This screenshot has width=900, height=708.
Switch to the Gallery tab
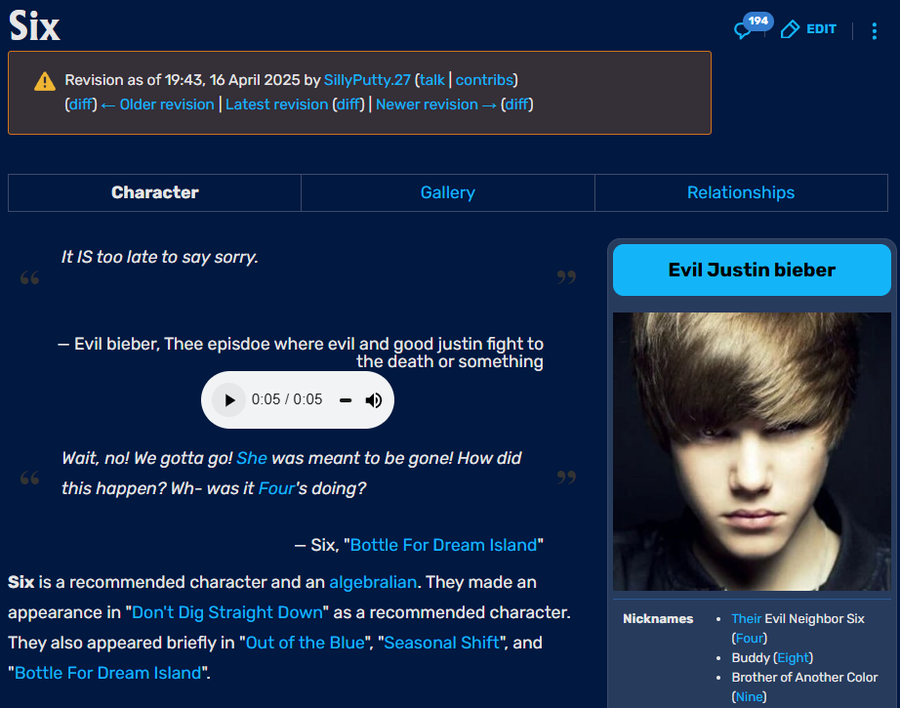[448, 192]
